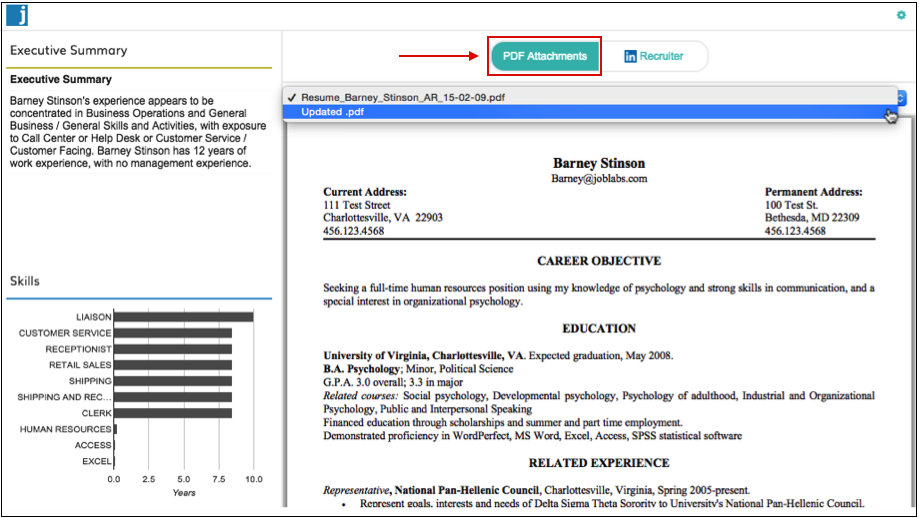Click the B.A. Psychology line
The image size is (919, 518).
pos(418,369)
